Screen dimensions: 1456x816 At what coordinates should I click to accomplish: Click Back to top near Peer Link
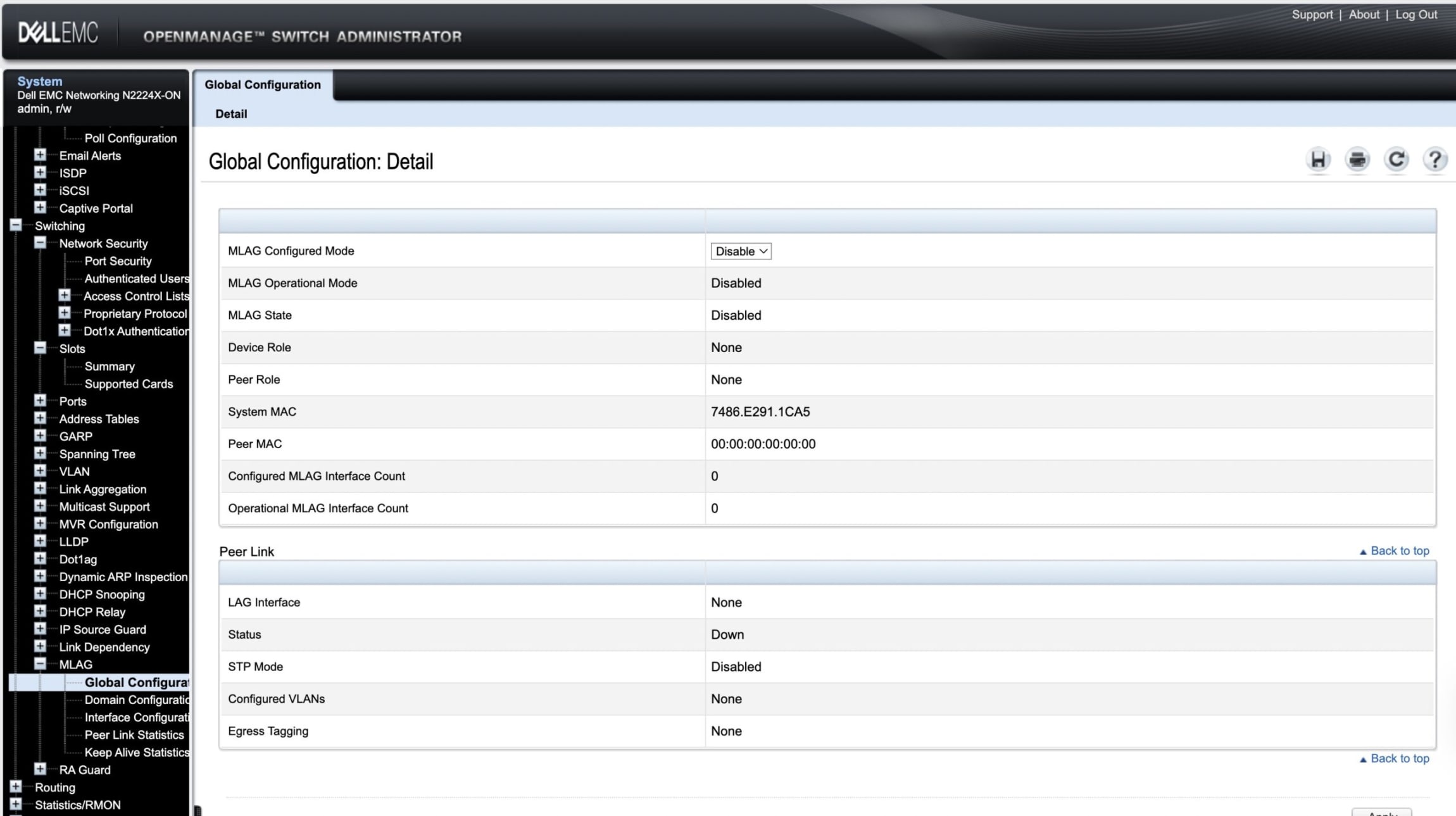coord(1399,551)
